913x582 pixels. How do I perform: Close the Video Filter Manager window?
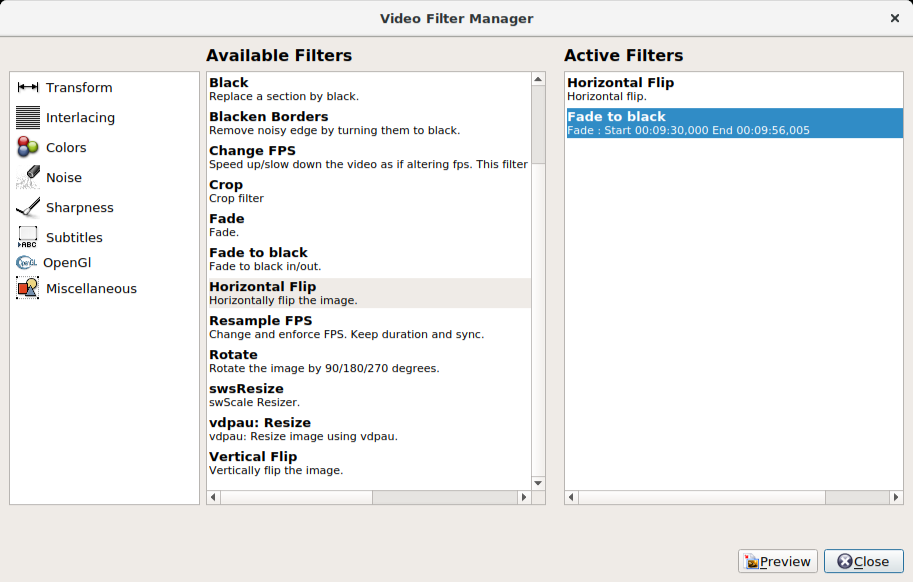[893, 18]
